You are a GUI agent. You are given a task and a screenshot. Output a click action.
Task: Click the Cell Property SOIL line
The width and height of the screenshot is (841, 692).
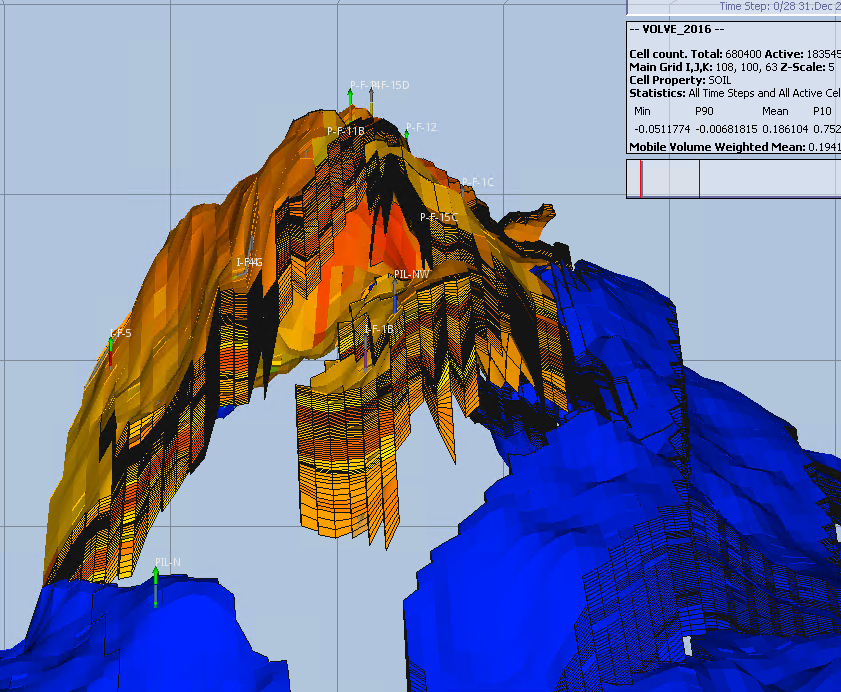point(680,79)
